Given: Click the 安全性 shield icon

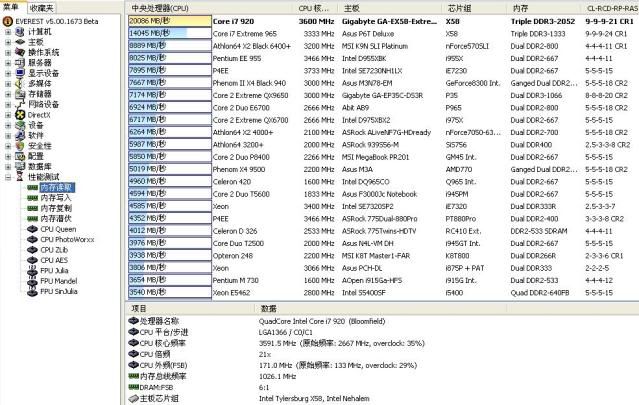Looking at the screenshot, I should 20,146.
